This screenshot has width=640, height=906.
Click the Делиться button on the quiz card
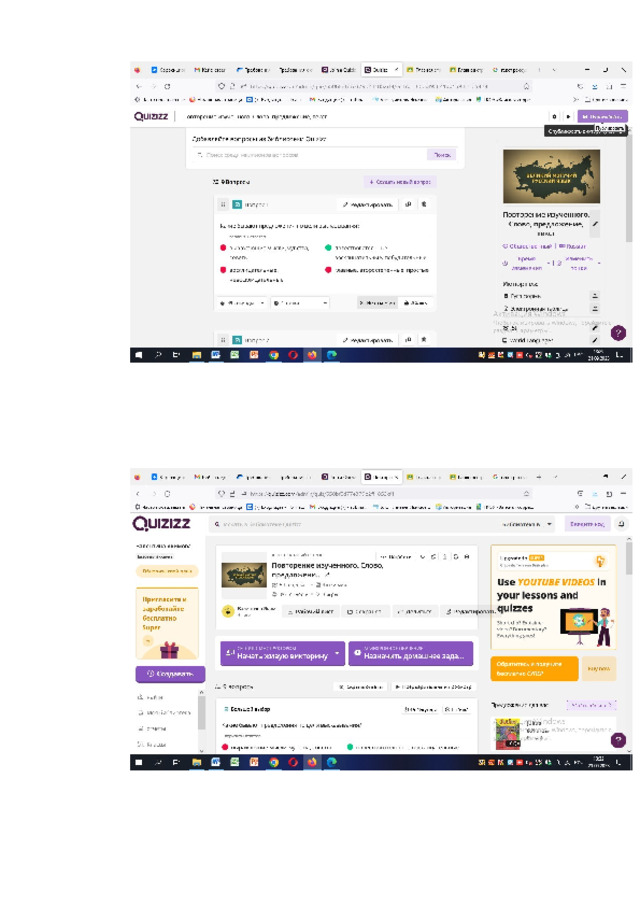point(415,611)
